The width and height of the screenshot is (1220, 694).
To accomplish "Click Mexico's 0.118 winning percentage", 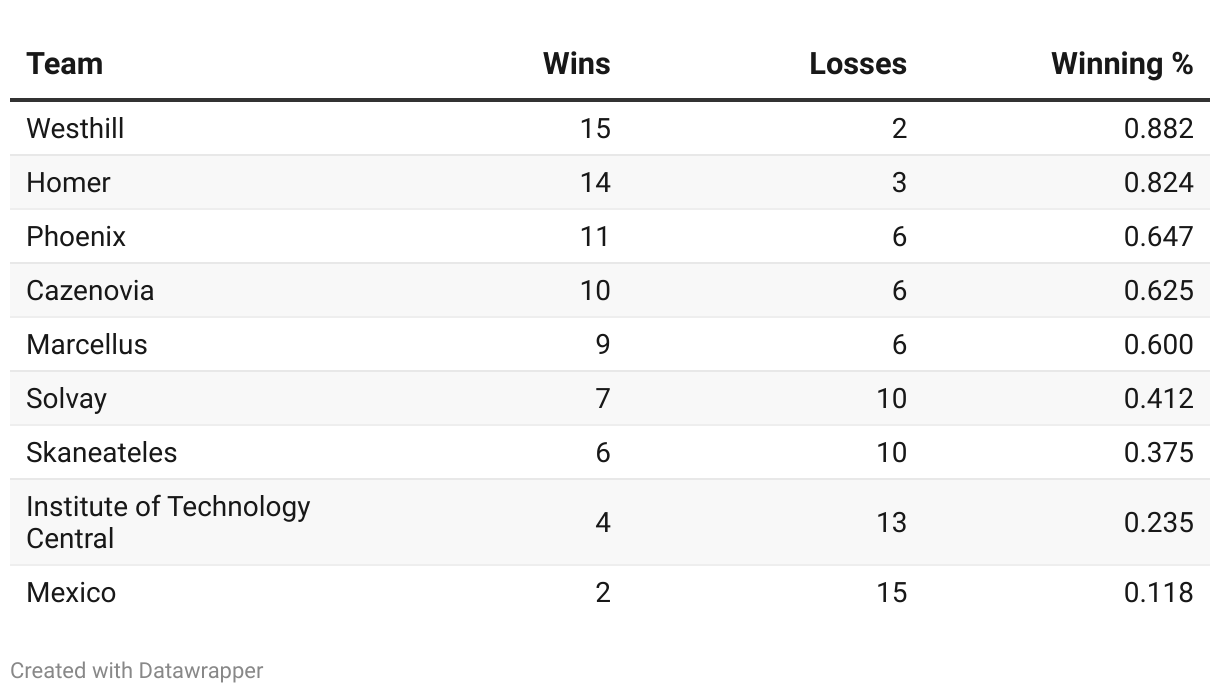I will [x=1159, y=592].
